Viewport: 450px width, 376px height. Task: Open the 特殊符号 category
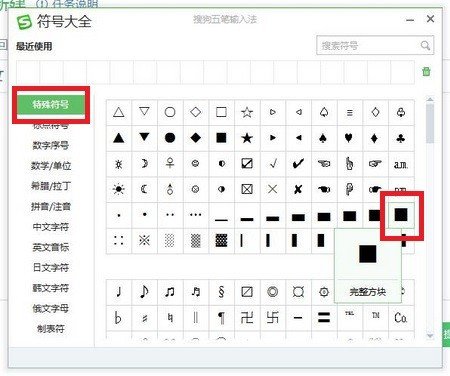51,105
